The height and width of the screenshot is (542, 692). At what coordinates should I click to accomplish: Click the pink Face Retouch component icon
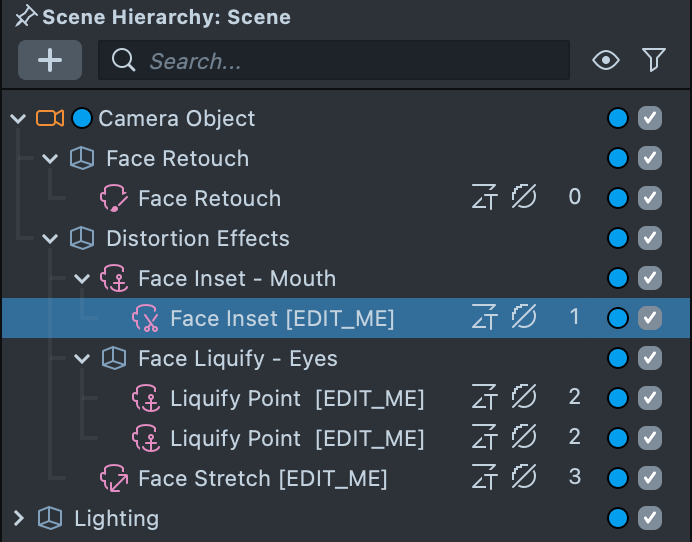[x=114, y=198]
